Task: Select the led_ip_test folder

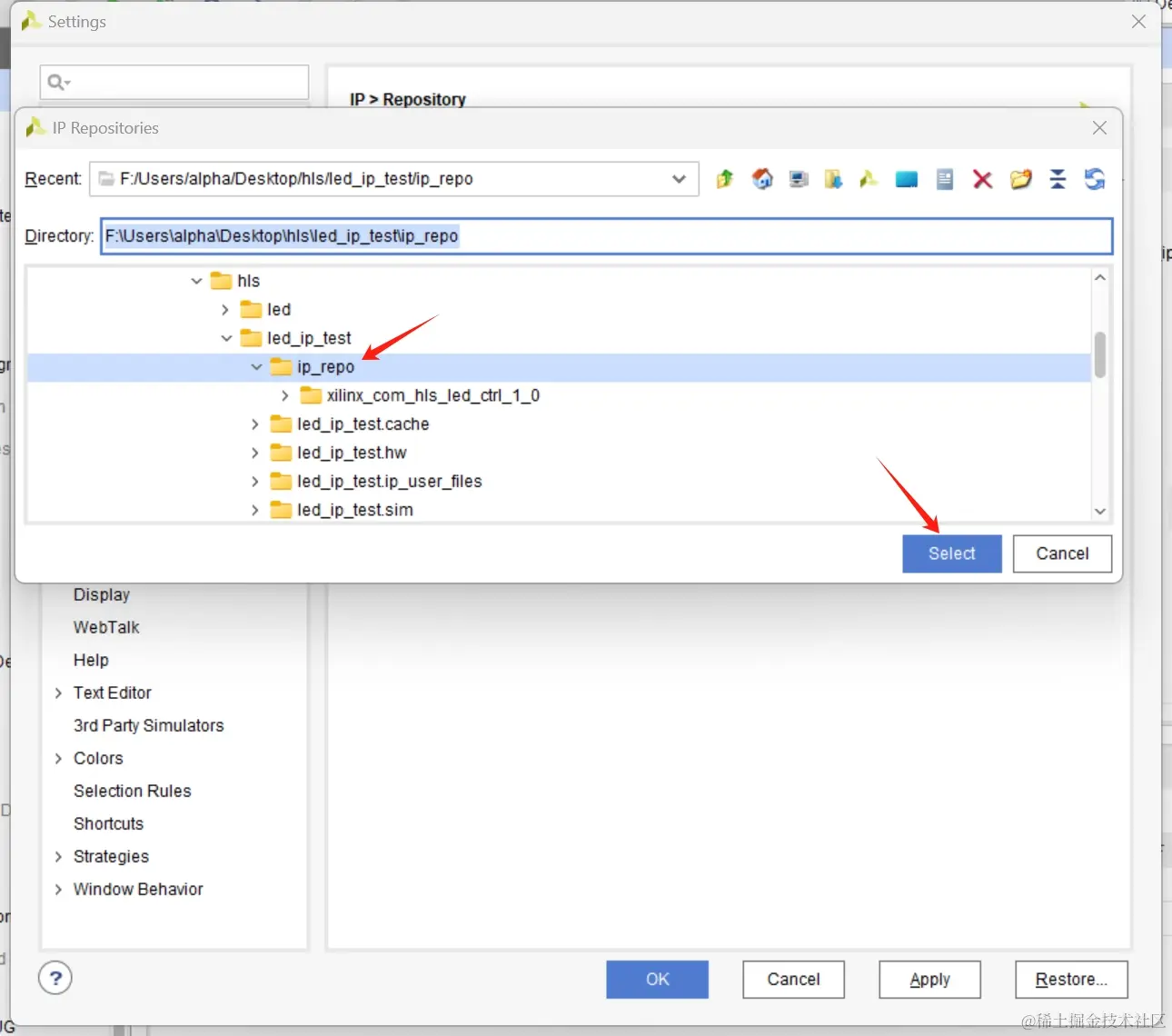Action: [x=295, y=338]
